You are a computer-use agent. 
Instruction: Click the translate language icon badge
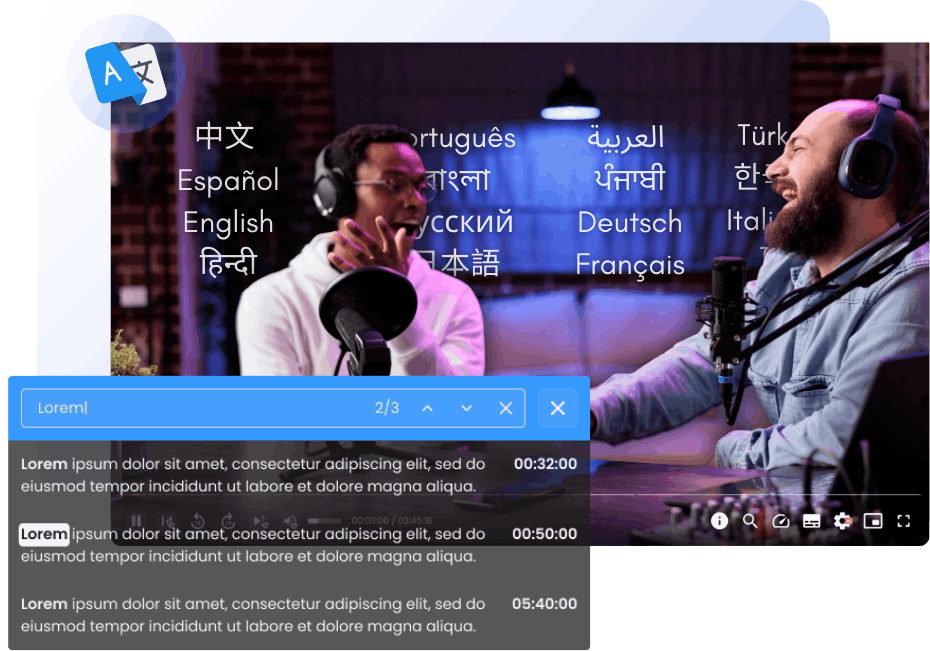(x=126, y=74)
